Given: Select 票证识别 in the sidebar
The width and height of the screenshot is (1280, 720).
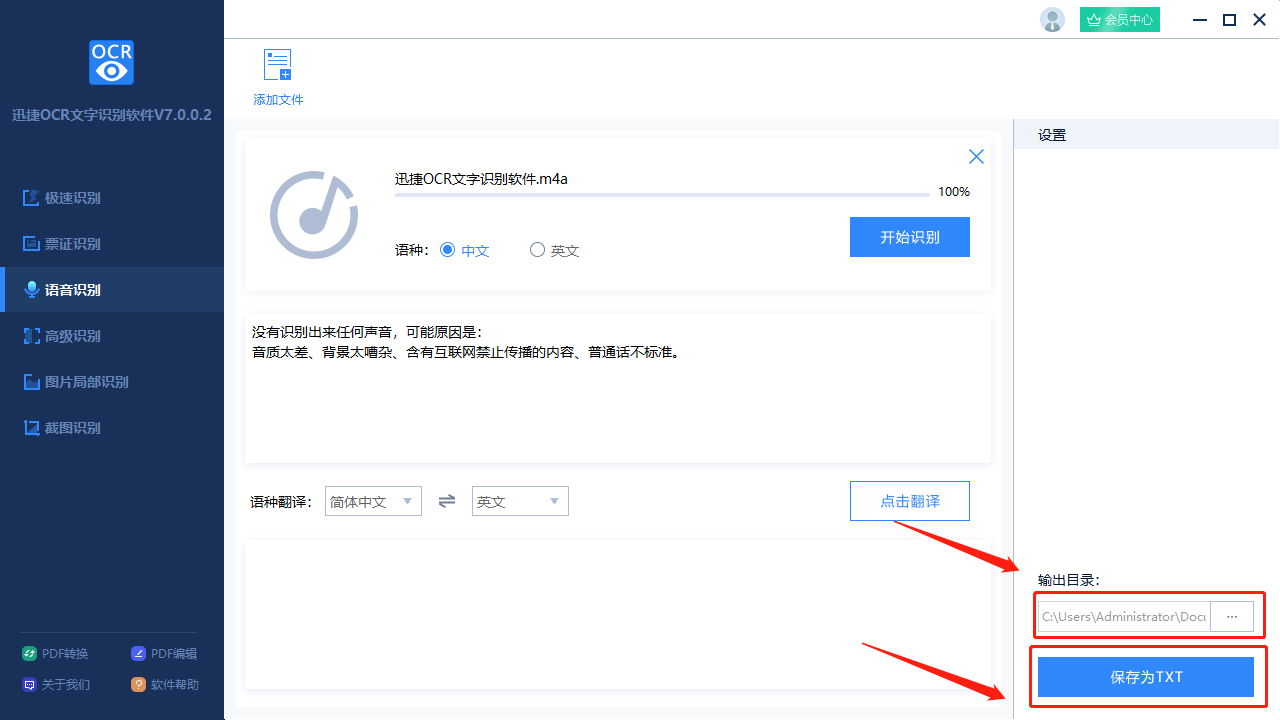Looking at the screenshot, I should [112, 244].
